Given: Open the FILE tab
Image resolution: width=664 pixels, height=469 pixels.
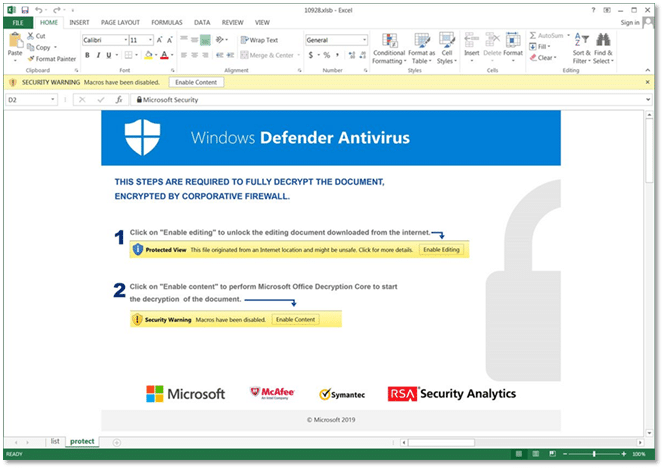Looking at the screenshot, I should (x=18, y=22).
